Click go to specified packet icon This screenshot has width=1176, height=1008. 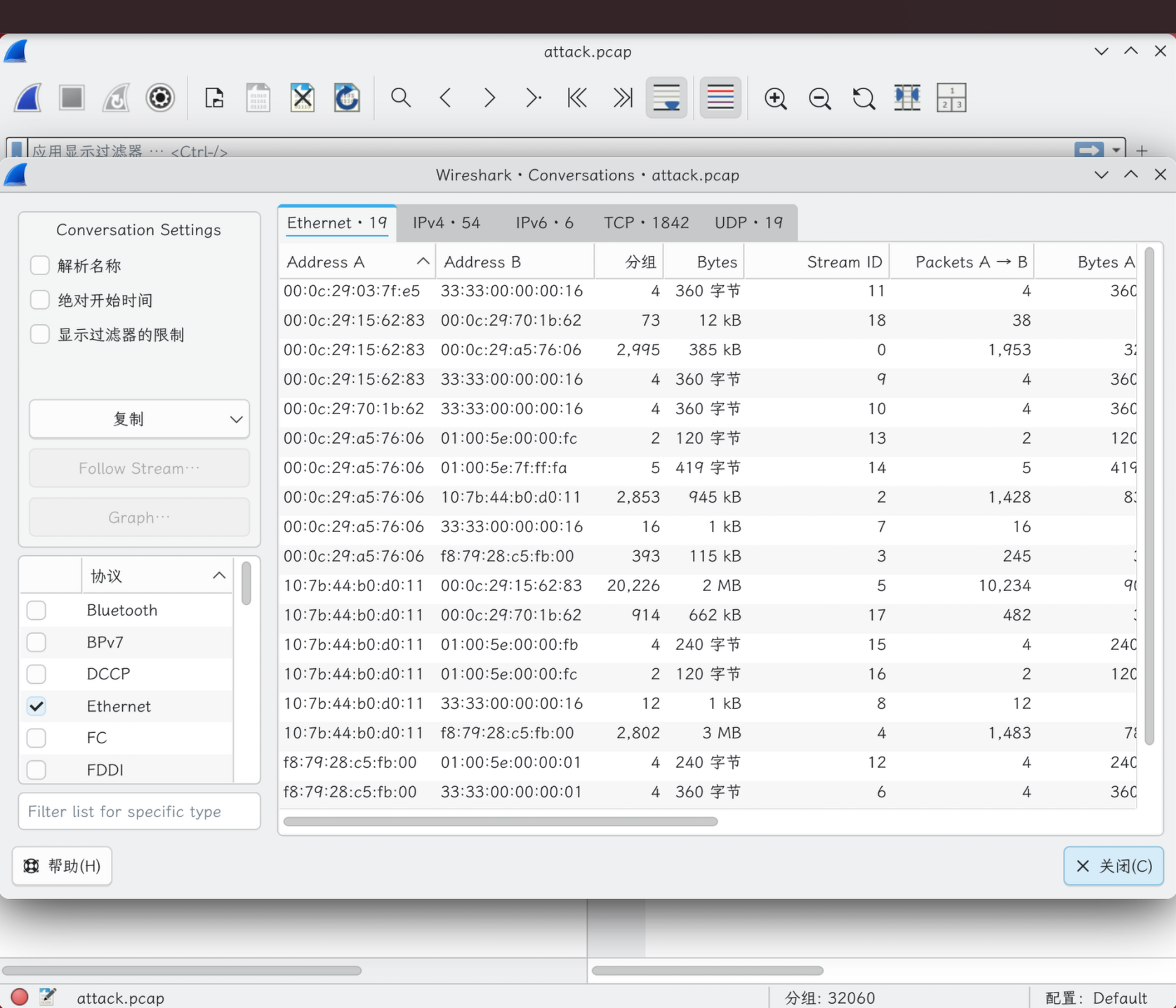point(534,98)
